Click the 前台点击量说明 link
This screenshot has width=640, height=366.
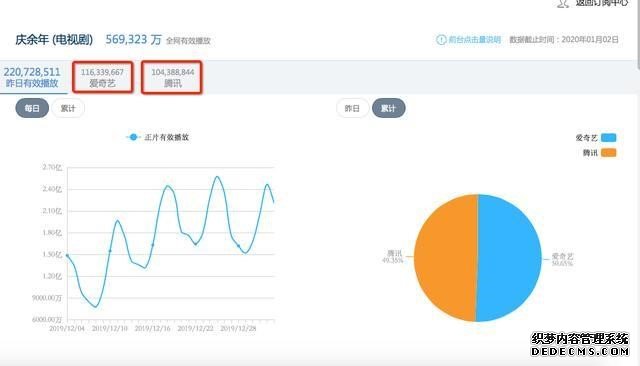(x=475, y=40)
